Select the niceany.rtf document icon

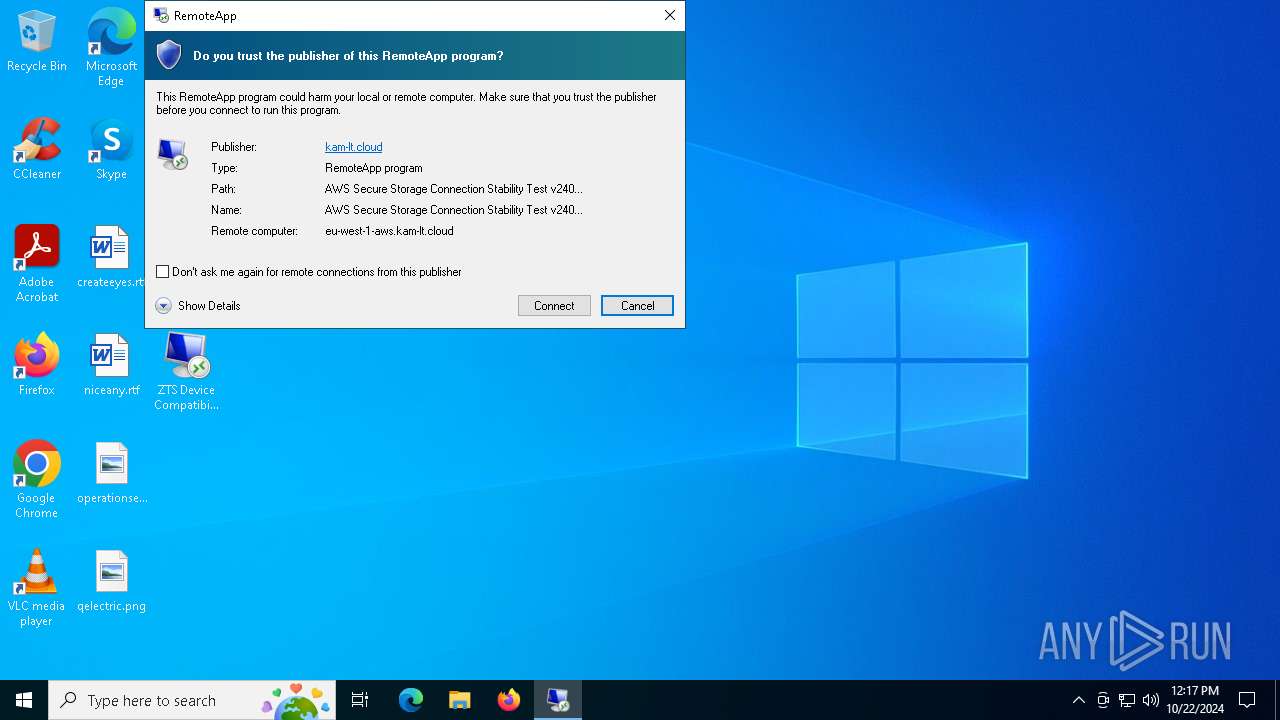click(x=111, y=365)
